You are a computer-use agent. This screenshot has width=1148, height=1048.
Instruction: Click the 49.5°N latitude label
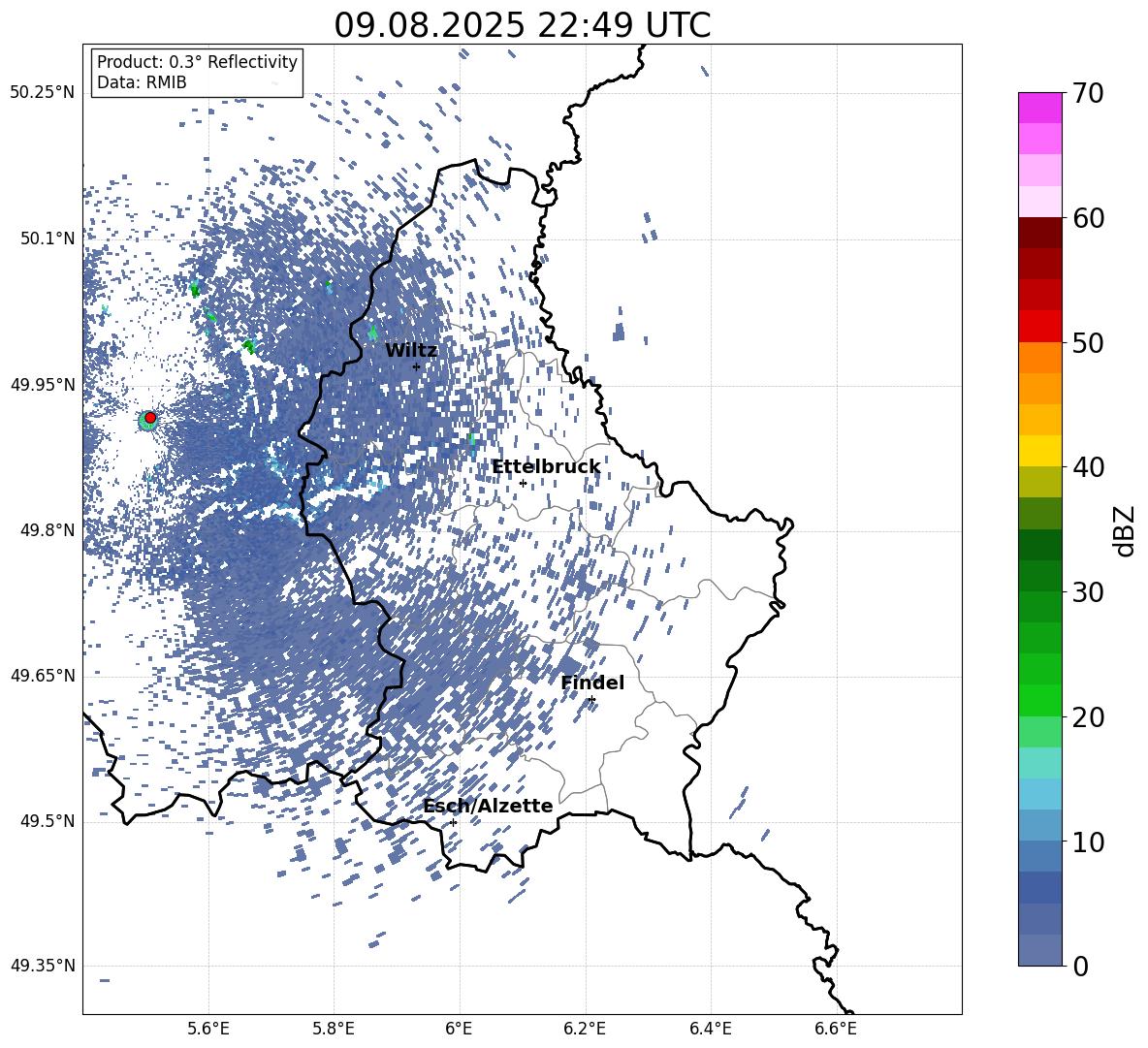click(x=48, y=821)
